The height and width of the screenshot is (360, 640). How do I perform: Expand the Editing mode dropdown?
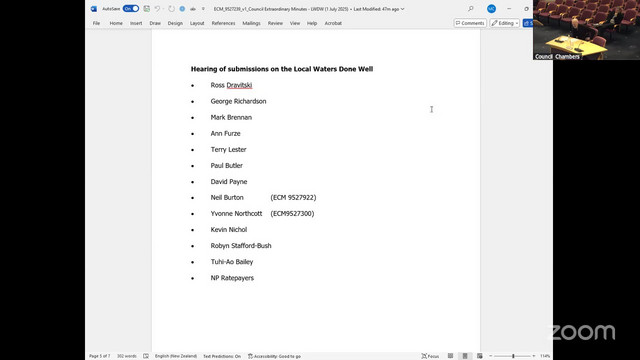(505, 23)
